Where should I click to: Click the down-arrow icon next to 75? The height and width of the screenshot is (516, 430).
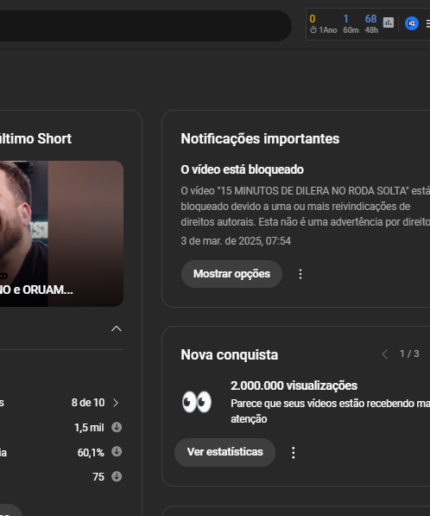point(116,476)
